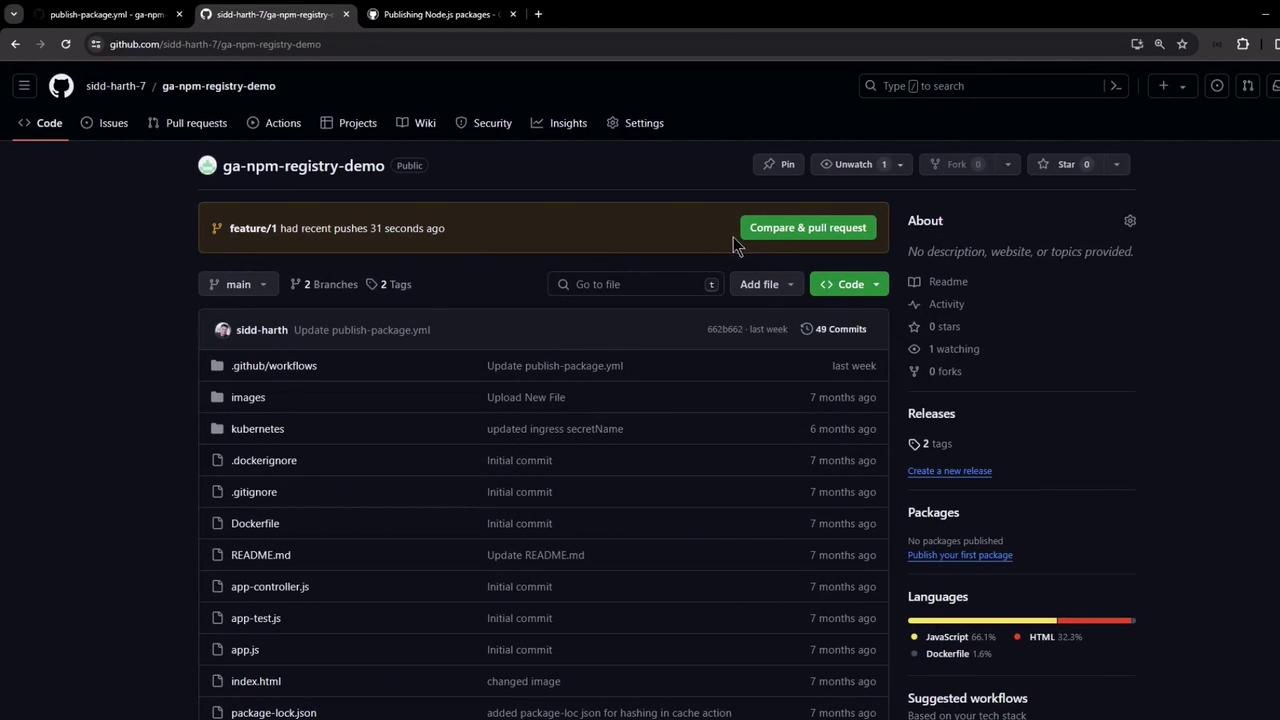Click Compare & pull request button
The image size is (1280, 720).
tap(808, 228)
